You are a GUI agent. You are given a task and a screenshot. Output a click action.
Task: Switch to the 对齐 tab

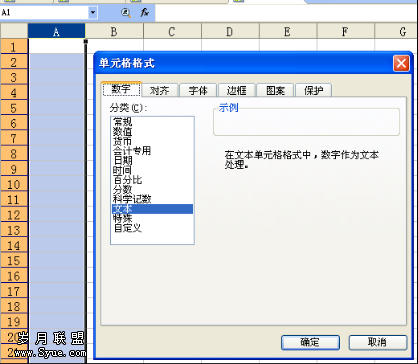pyautogui.click(x=160, y=90)
